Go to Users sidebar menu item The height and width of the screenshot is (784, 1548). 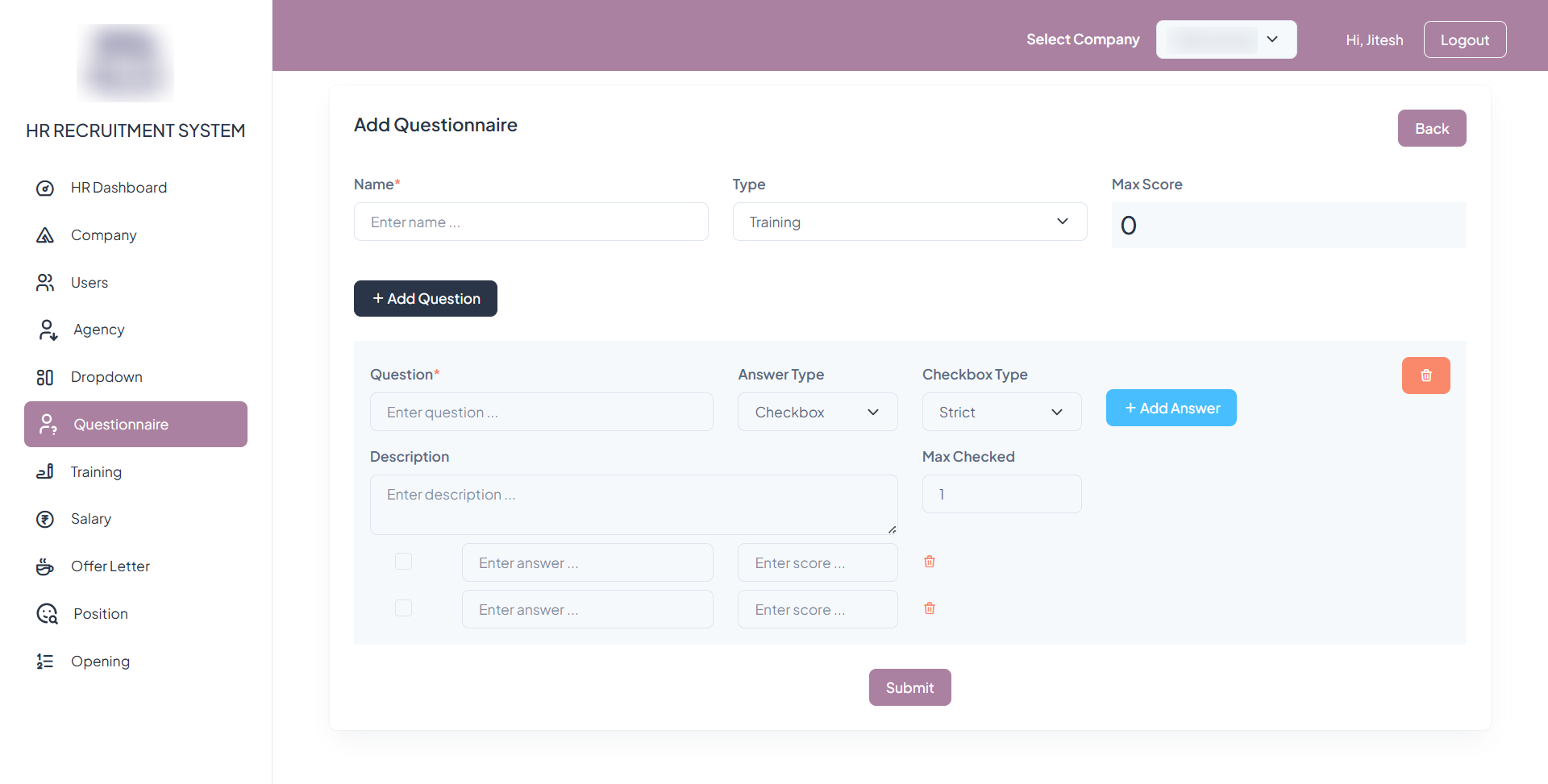pyautogui.click(x=135, y=283)
